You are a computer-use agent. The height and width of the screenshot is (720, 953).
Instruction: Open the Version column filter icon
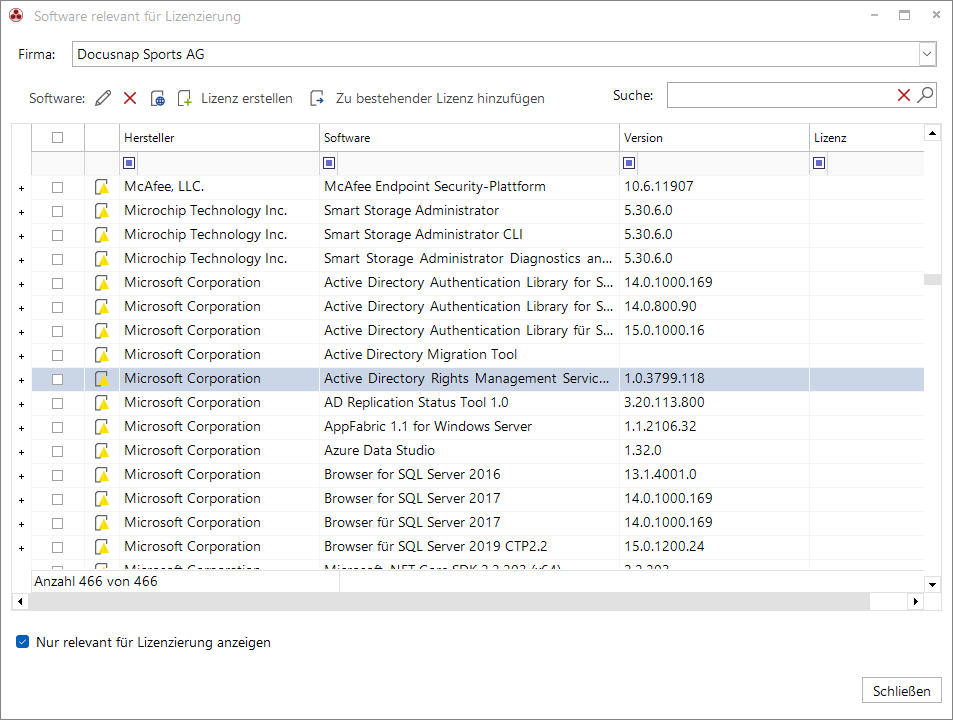tap(629, 163)
